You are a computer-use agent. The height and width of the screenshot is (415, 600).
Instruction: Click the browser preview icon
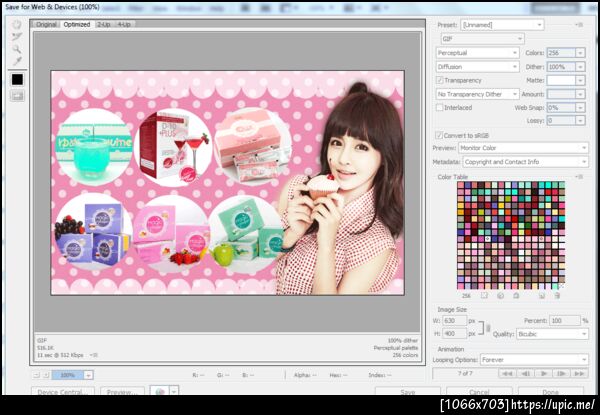click(160, 391)
